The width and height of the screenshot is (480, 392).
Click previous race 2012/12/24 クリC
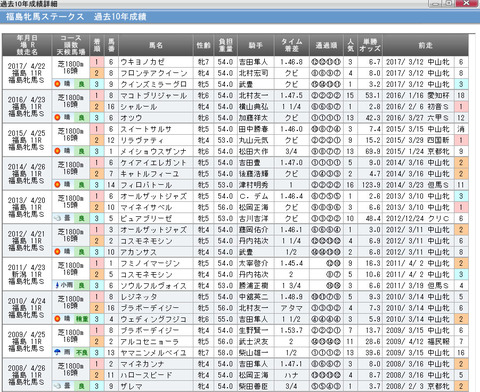tap(418, 219)
